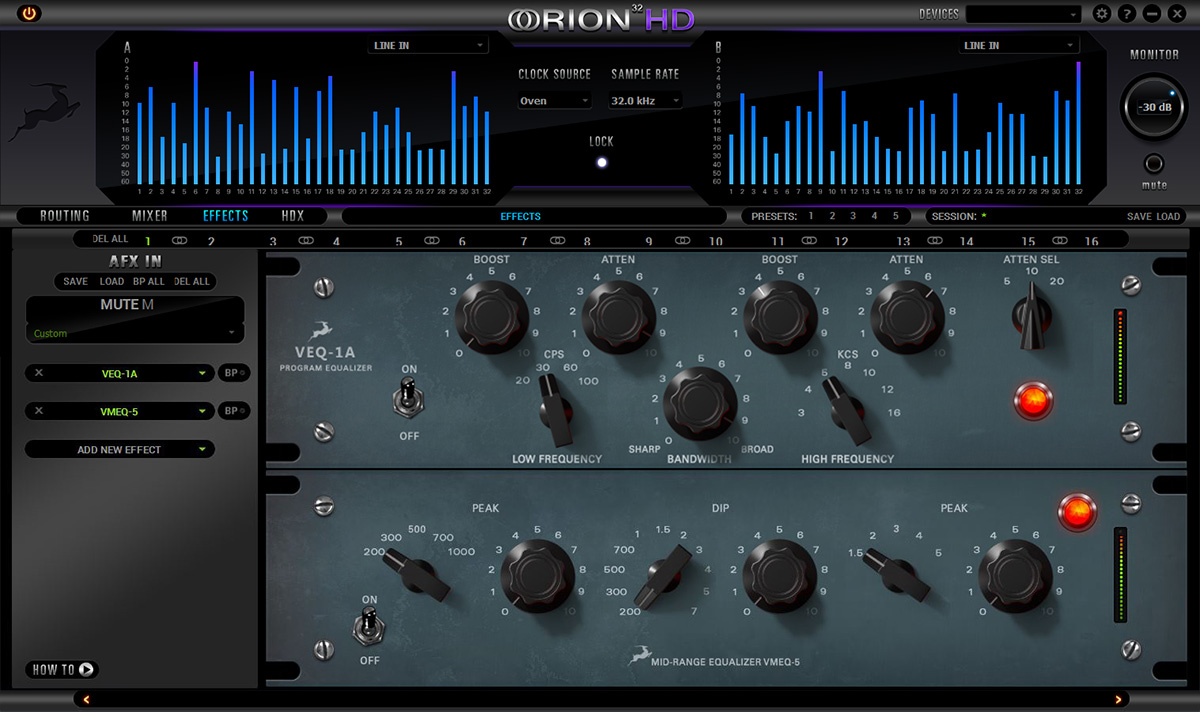Adjust the -30 dB monitor volume knob
The width and height of the screenshot is (1200, 712).
tap(1154, 105)
